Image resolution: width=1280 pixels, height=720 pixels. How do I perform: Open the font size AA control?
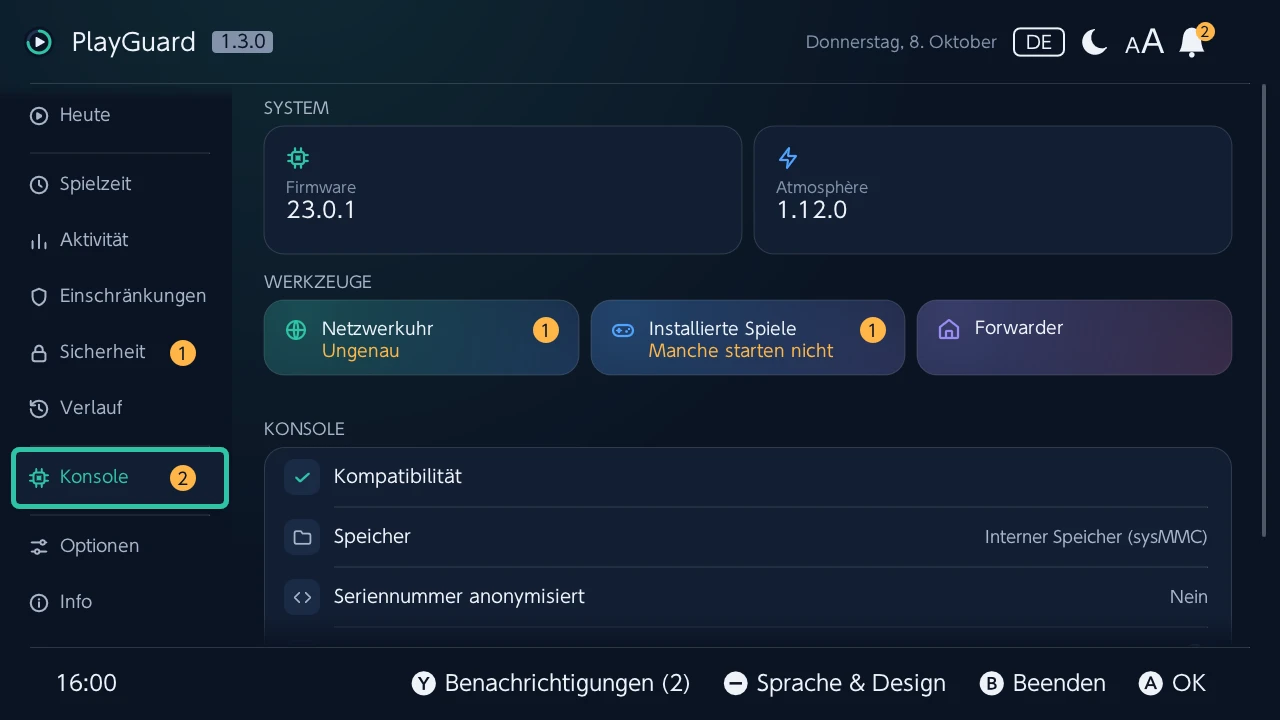click(x=1144, y=42)
